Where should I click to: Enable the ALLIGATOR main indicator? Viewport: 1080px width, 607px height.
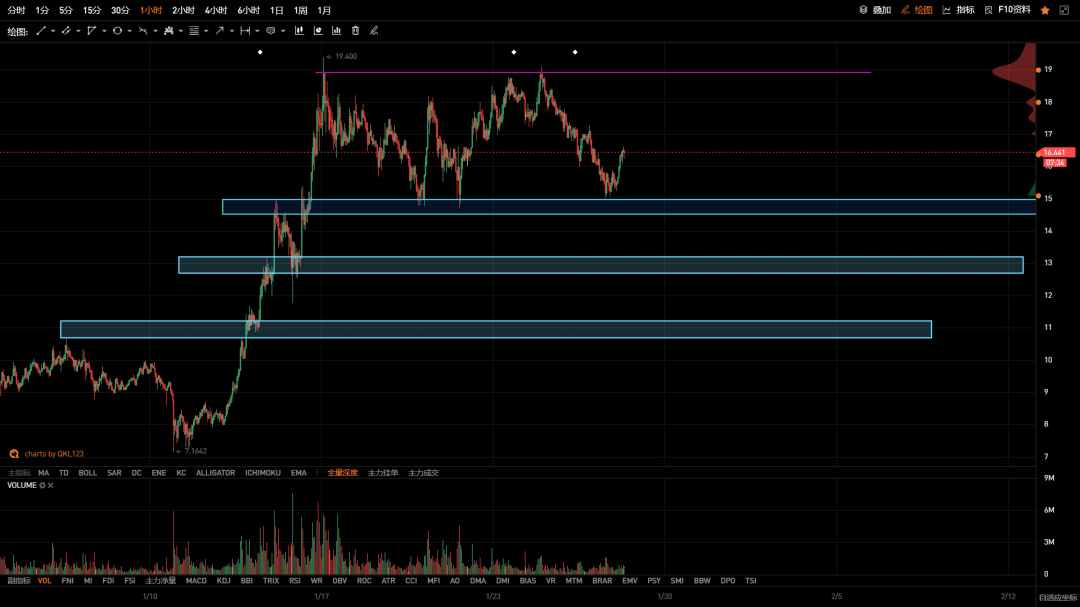point(216,473)
